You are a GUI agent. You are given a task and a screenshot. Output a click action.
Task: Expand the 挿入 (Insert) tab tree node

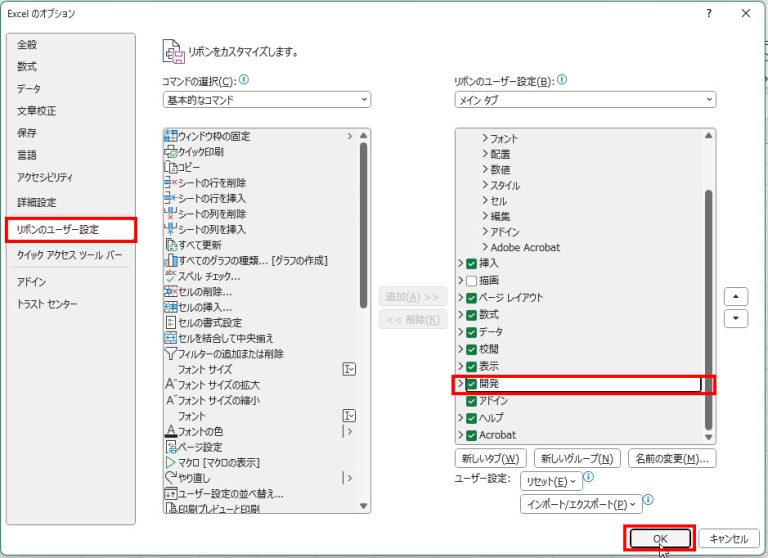point(461,263)
